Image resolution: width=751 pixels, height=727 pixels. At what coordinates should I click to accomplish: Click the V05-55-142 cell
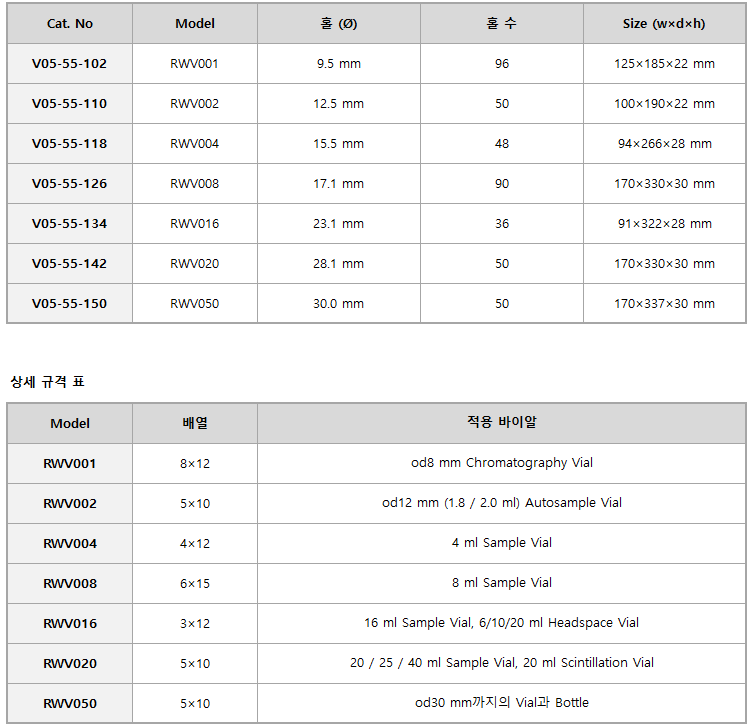tap(69, 263)
